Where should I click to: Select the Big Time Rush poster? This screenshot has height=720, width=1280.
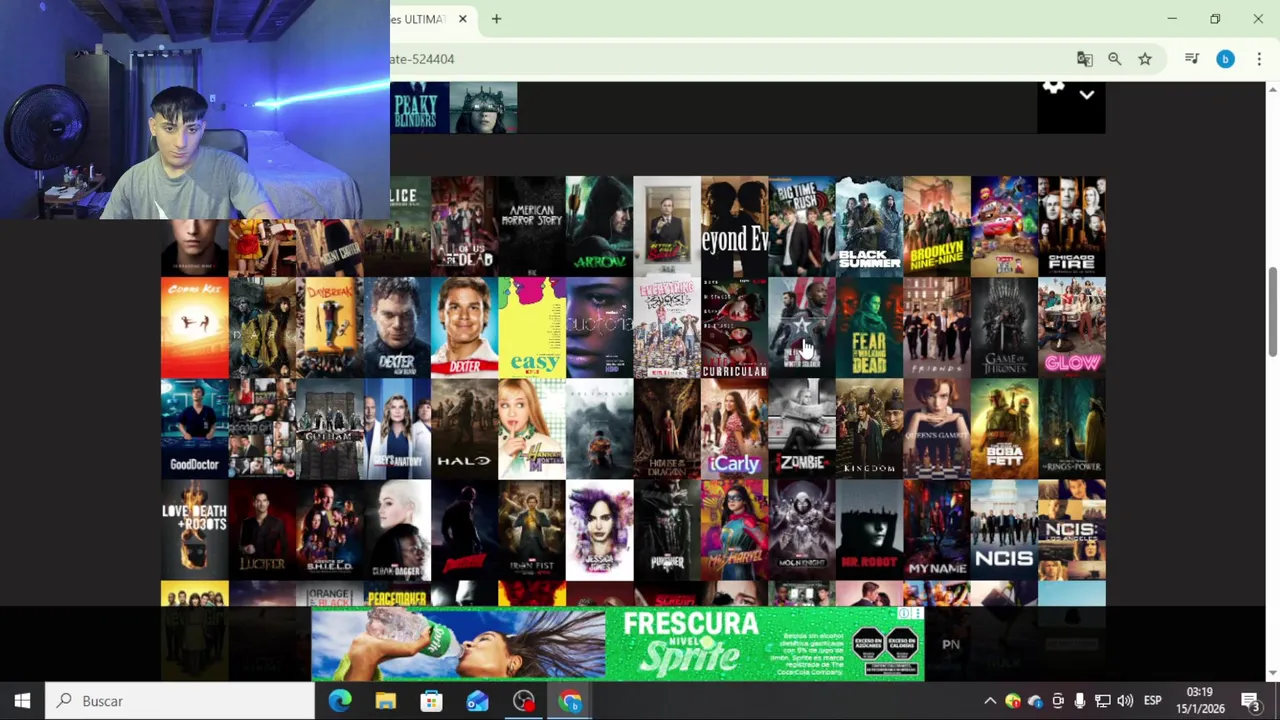(x=801, y=226)
